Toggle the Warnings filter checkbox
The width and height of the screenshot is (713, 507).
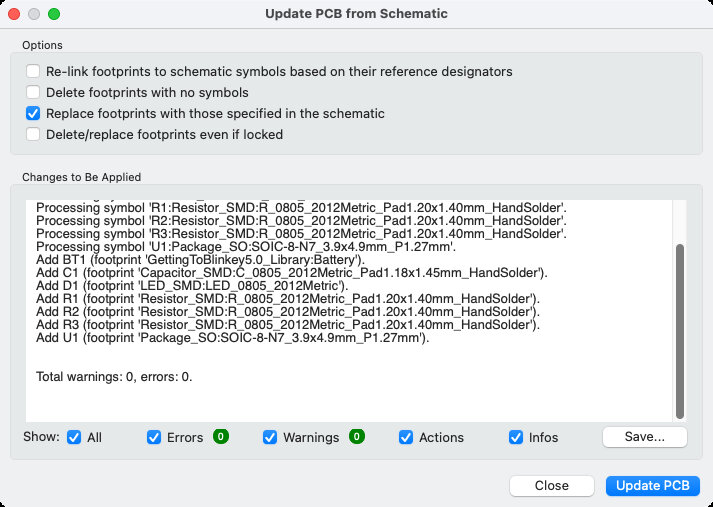point(271,437)
